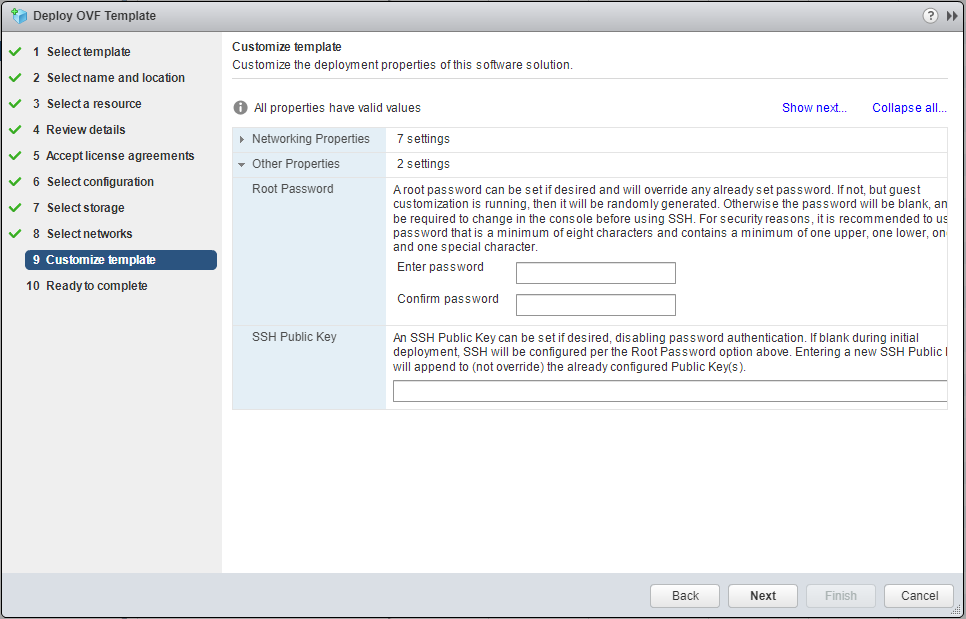Collapse the Other Properties section
966x619 pixels.
point(242,164)
